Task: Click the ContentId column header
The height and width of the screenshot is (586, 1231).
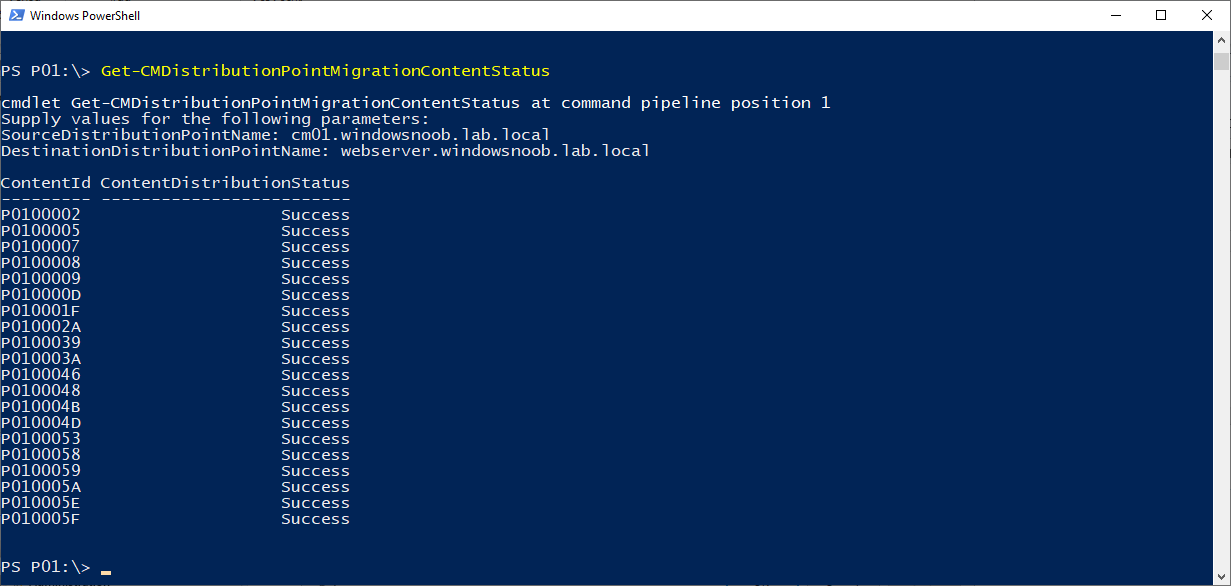Action: tap(46, 183)
